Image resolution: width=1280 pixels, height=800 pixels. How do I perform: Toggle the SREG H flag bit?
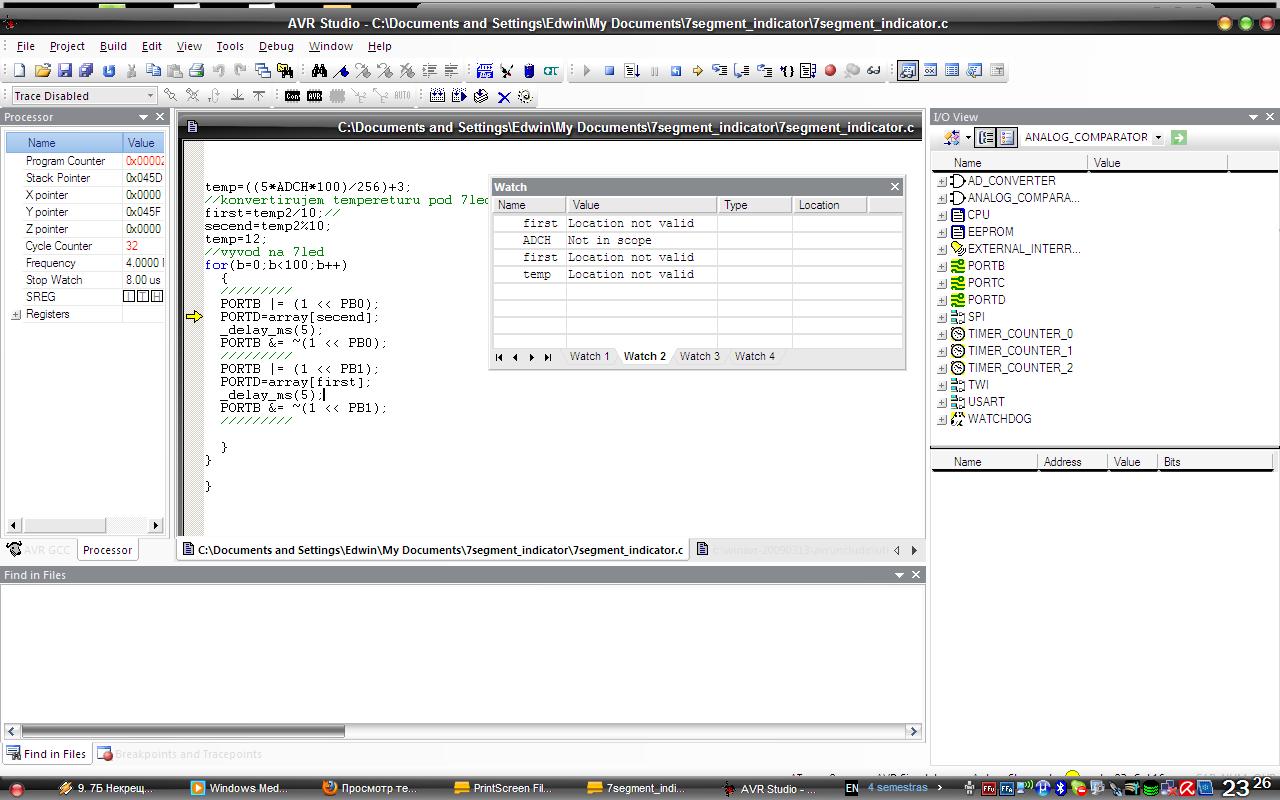point(157,297)
